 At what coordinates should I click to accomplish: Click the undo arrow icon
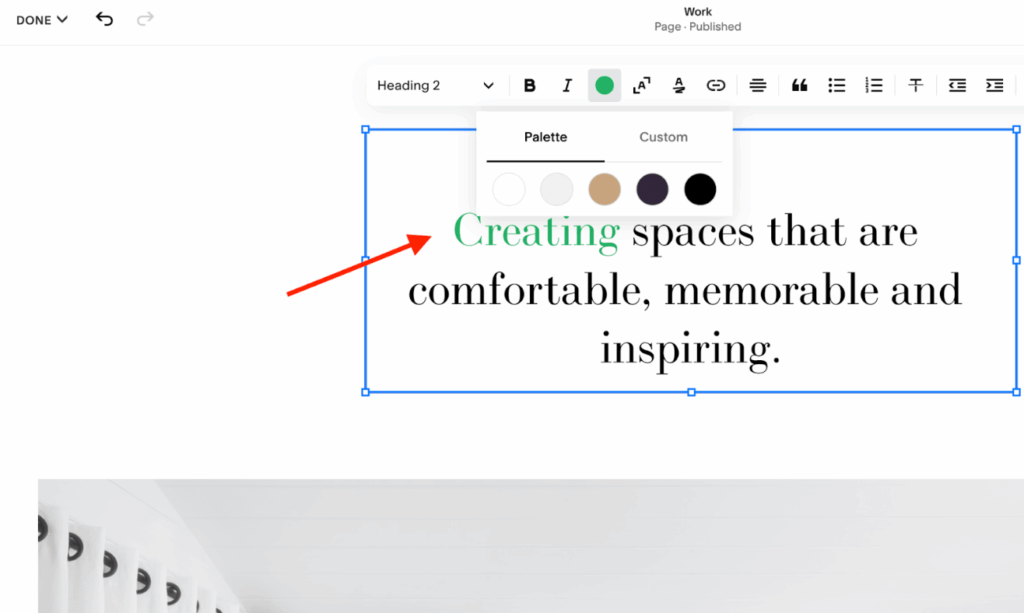click(x=104, y=19)
